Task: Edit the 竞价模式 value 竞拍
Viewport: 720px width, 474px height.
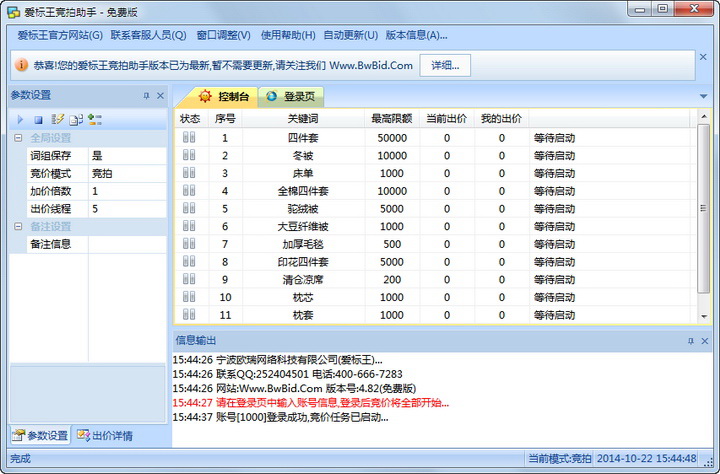Action: tap(127, 174)
